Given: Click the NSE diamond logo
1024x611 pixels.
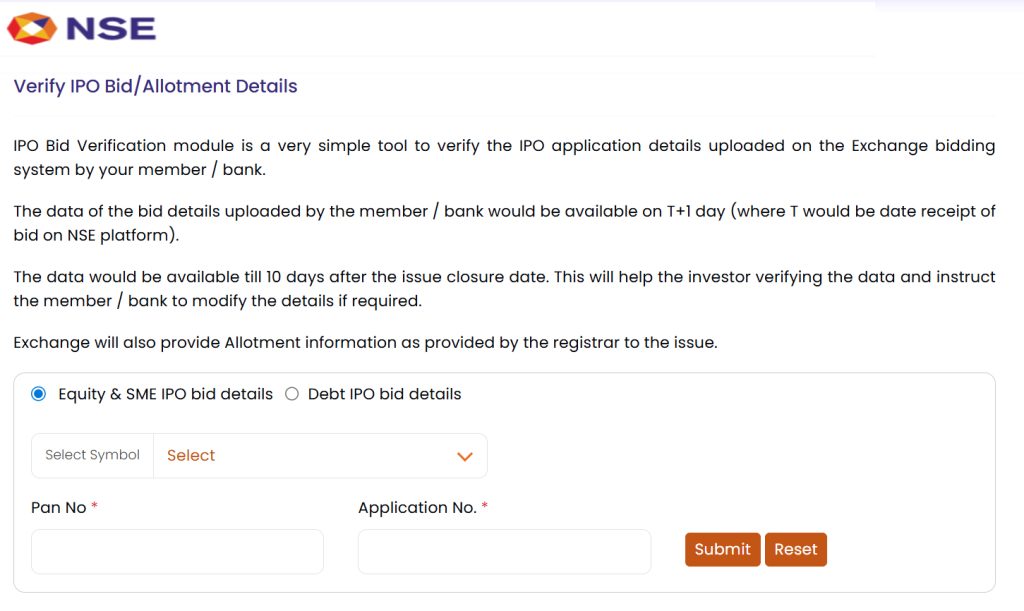Looking at the screenshot, I should point(30,28).
